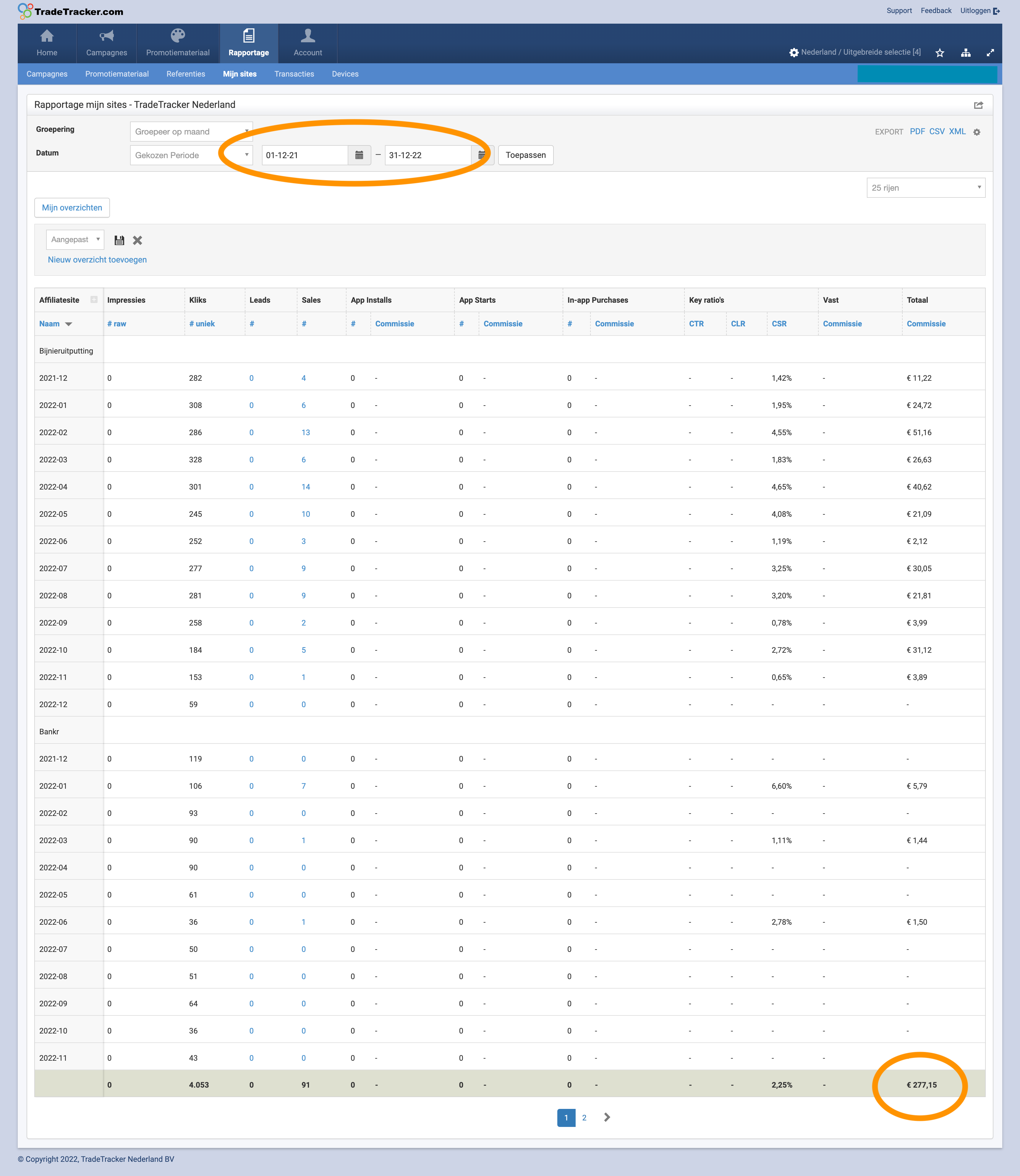Viewport: 1020px width, 1176px height.
Task: Open the Promotiemateriaal submenu tab
Action: 117,74
